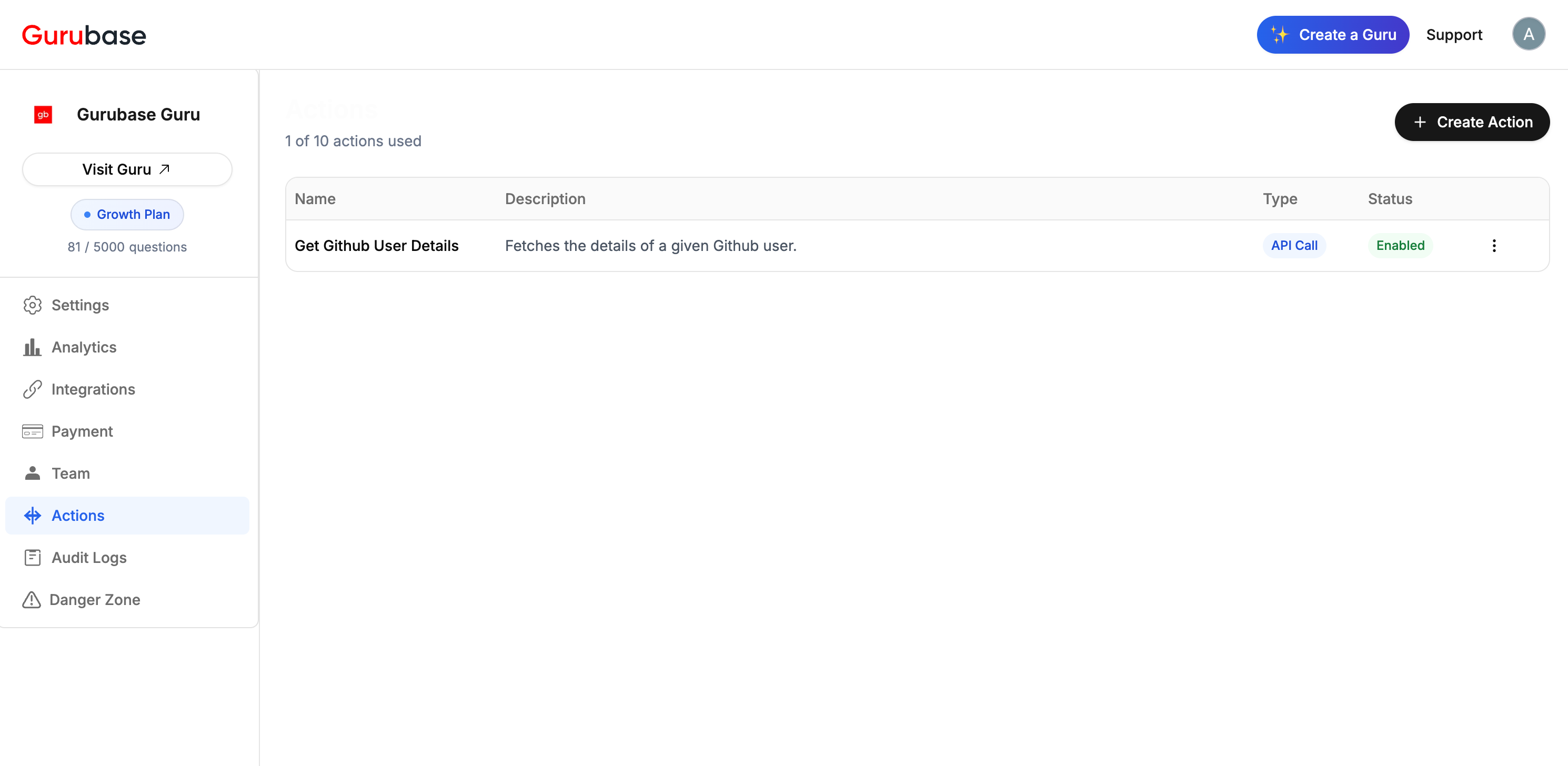Click the Payment credit card icon
The height and width of the screenshot is (766, 1568).
click(32, 431)
